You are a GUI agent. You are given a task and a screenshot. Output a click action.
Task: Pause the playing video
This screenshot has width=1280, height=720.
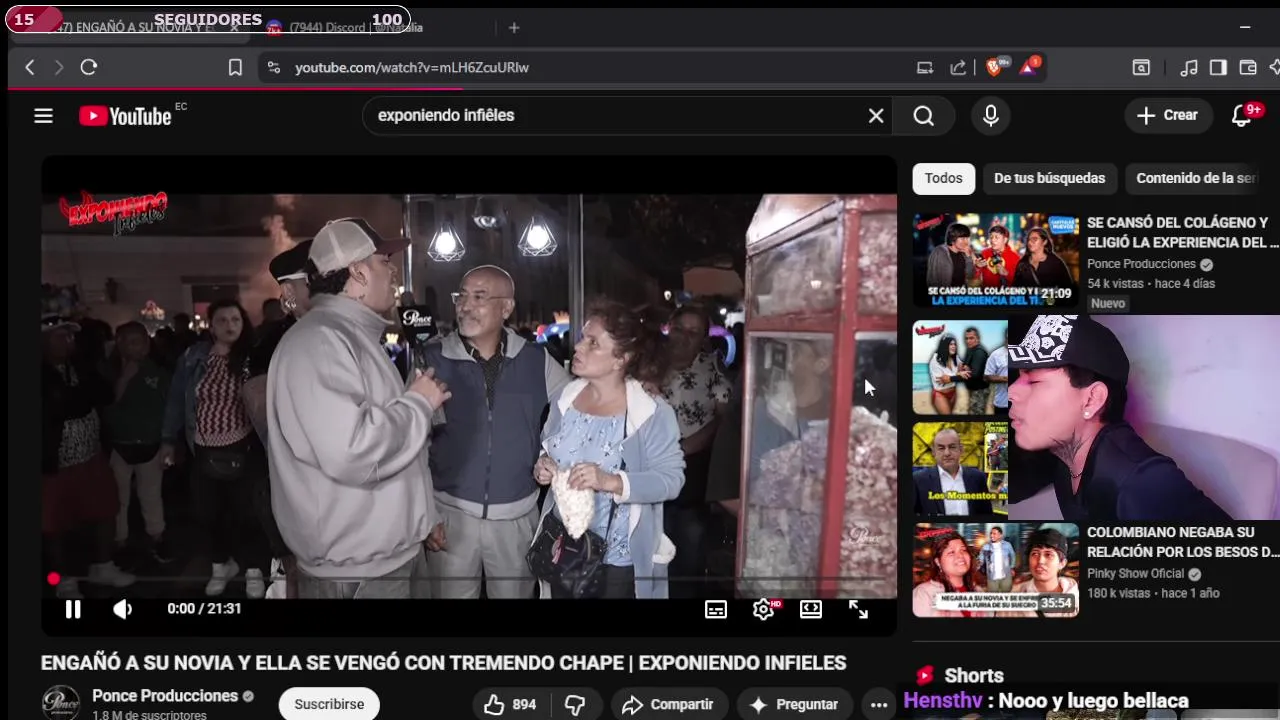pos(73,609)
